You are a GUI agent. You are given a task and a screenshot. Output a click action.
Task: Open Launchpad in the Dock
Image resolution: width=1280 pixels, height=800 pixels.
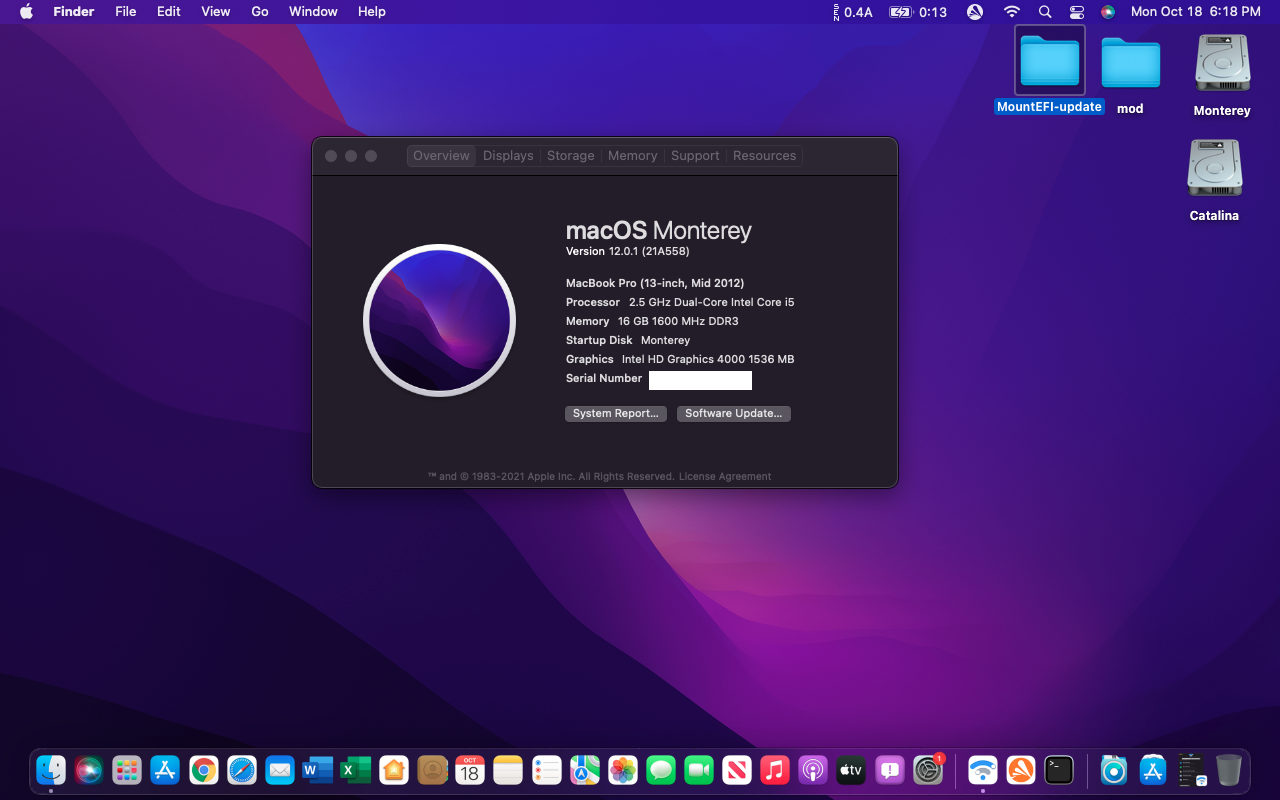point(127,770)
